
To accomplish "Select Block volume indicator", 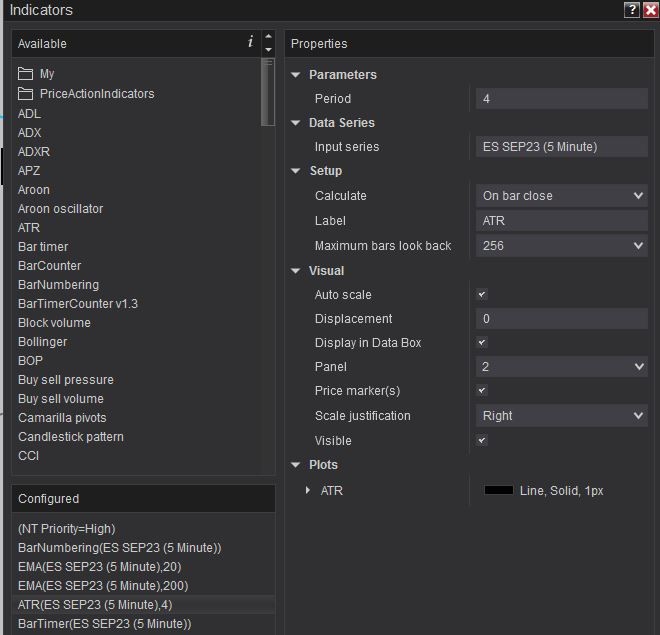I will tap(54, 323).
